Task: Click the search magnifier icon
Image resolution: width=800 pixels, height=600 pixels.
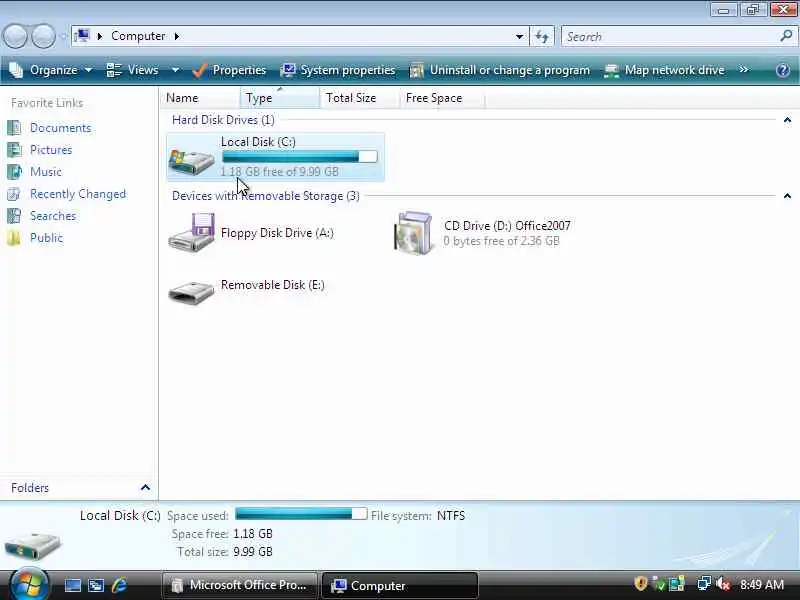Action: point(786,36)
